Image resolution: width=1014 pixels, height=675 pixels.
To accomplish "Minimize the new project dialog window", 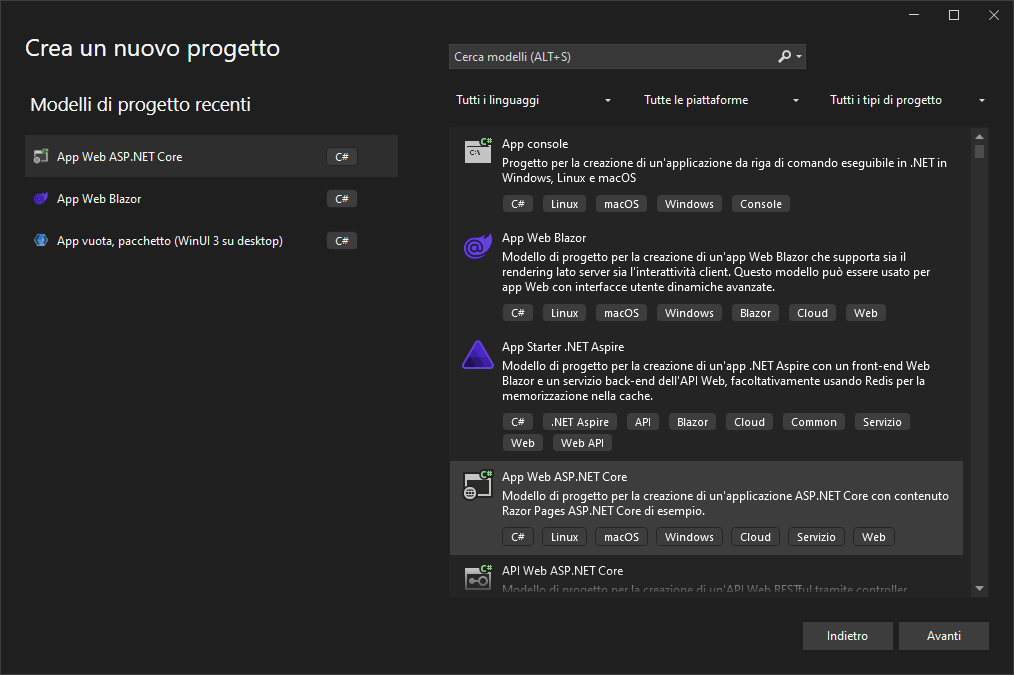I will [914, 15].
